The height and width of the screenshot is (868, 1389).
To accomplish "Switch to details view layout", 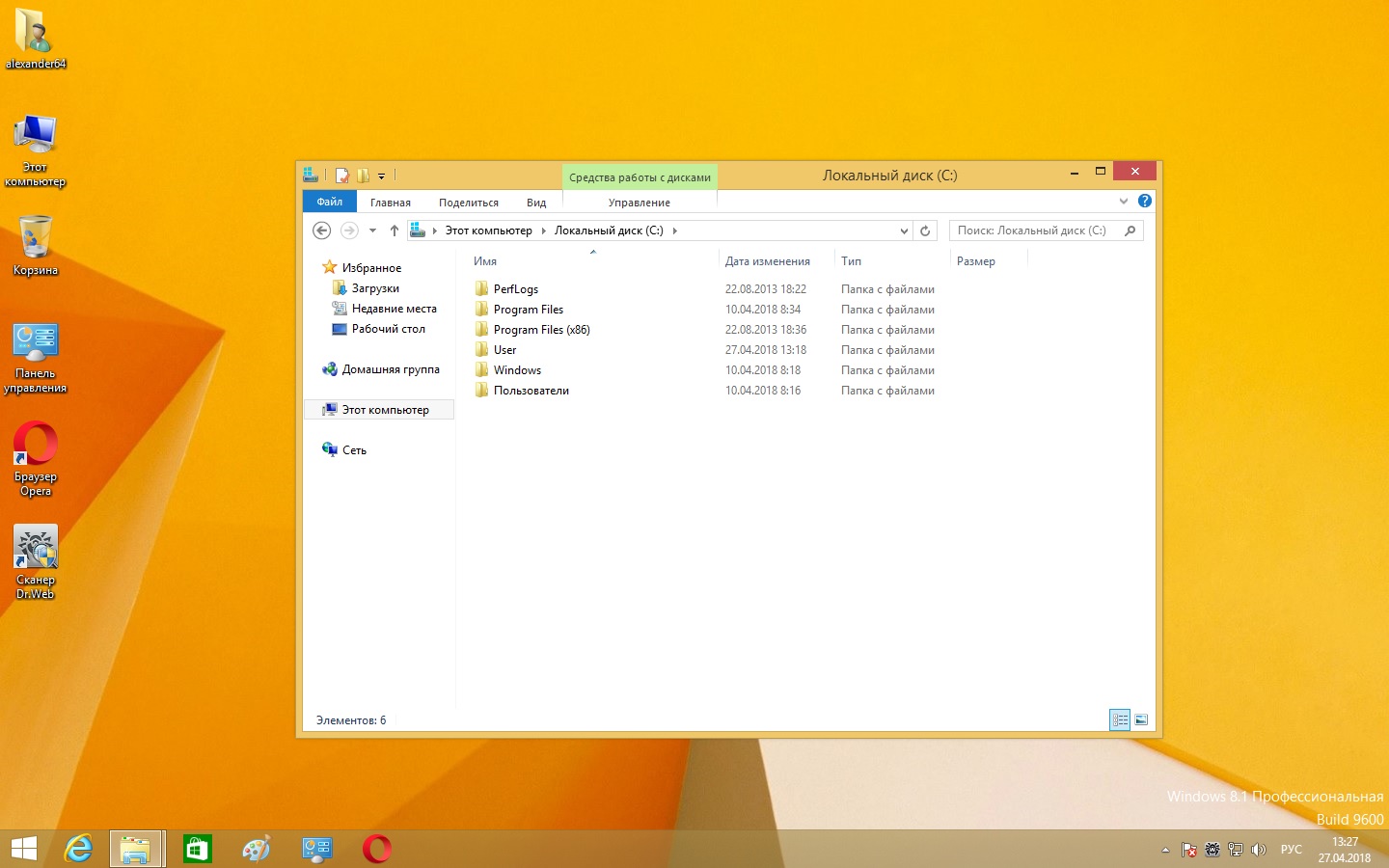I will click(x=1120, y=719).
